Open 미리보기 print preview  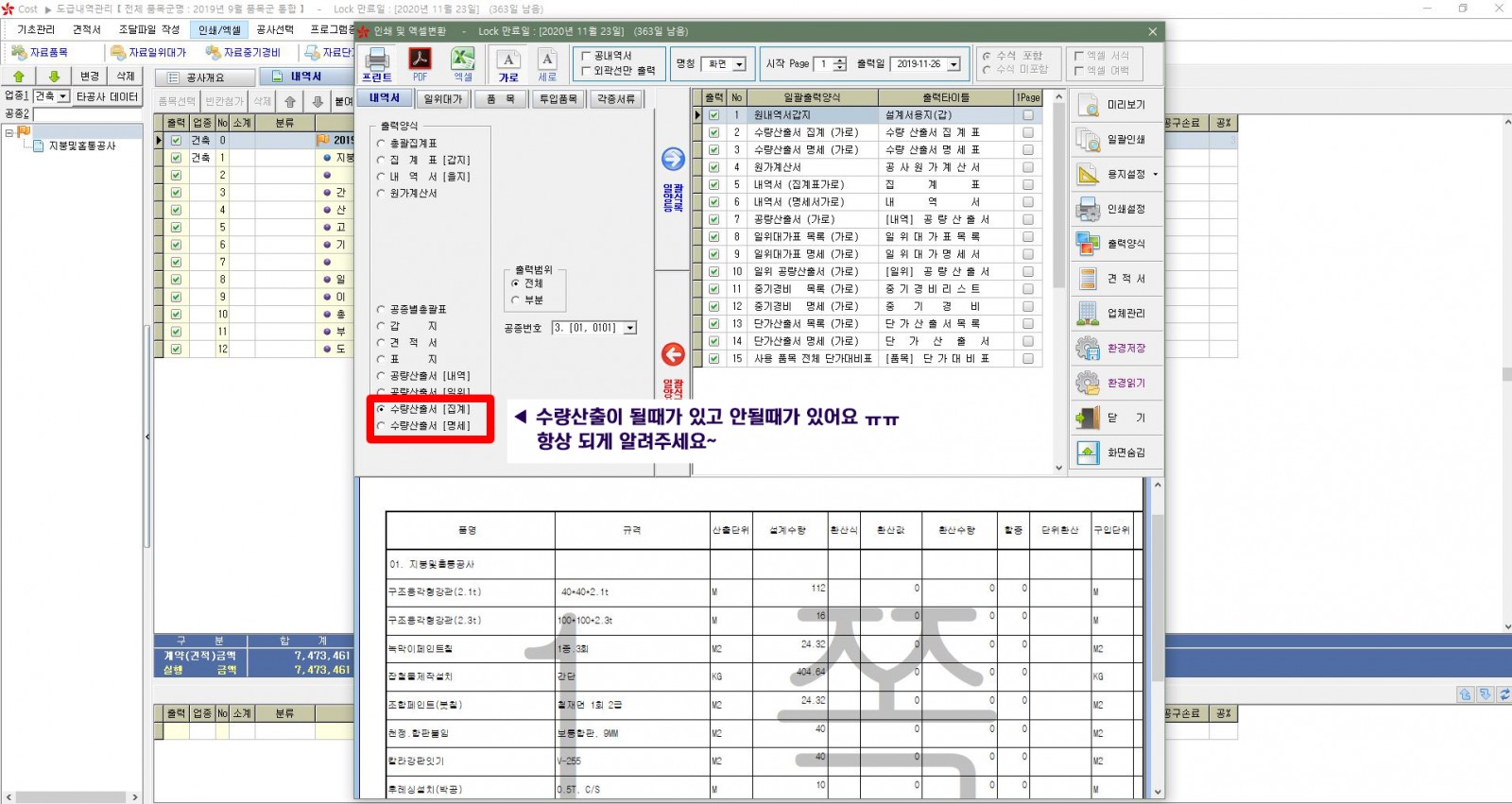(x=1115, y=105)
